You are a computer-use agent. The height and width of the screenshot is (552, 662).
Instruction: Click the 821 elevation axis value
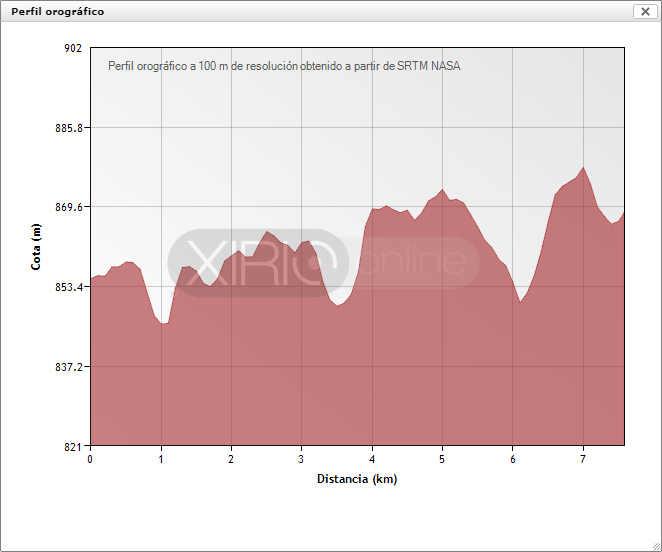(x=73, y=446)
